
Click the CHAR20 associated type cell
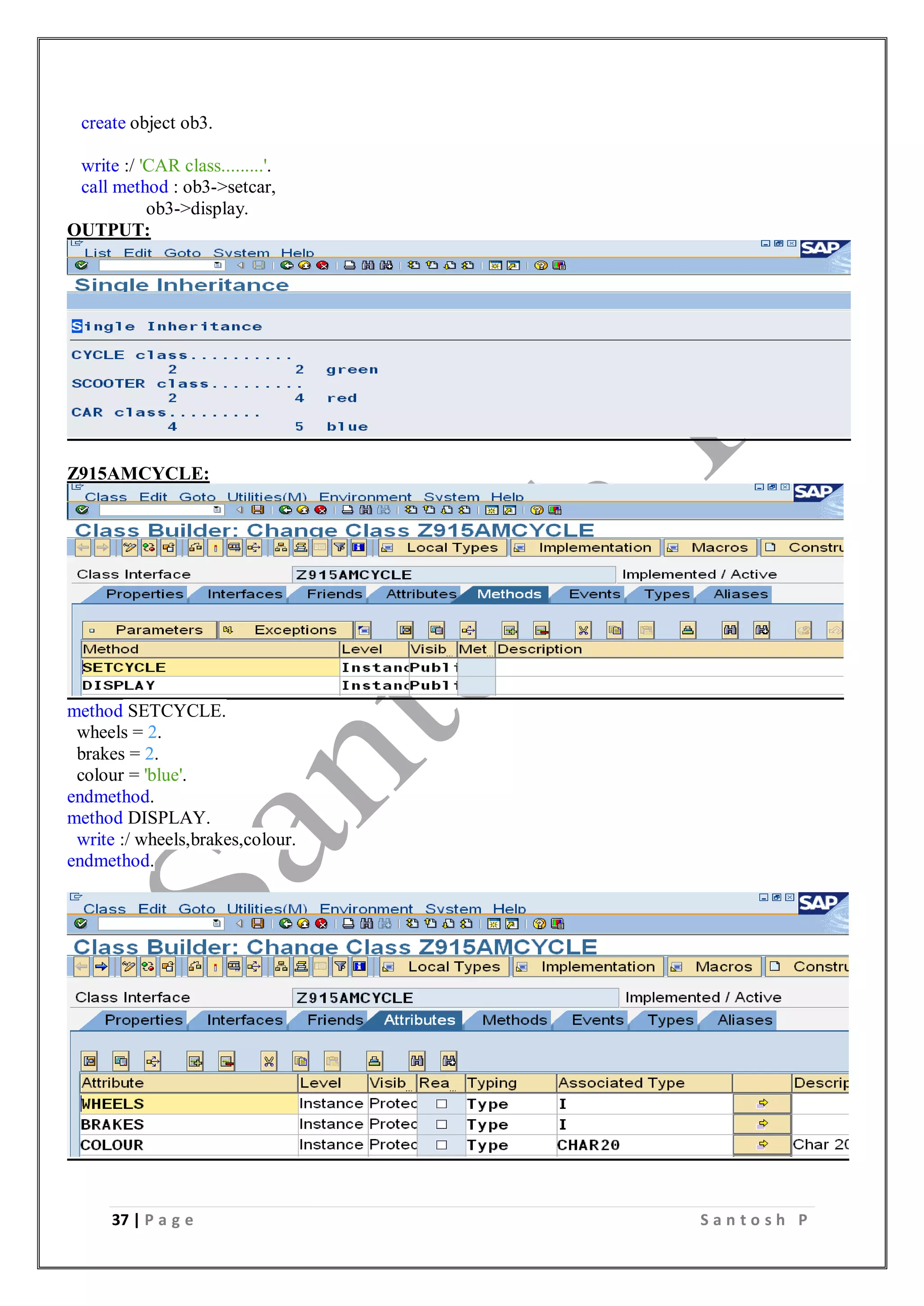[644, 1145]
